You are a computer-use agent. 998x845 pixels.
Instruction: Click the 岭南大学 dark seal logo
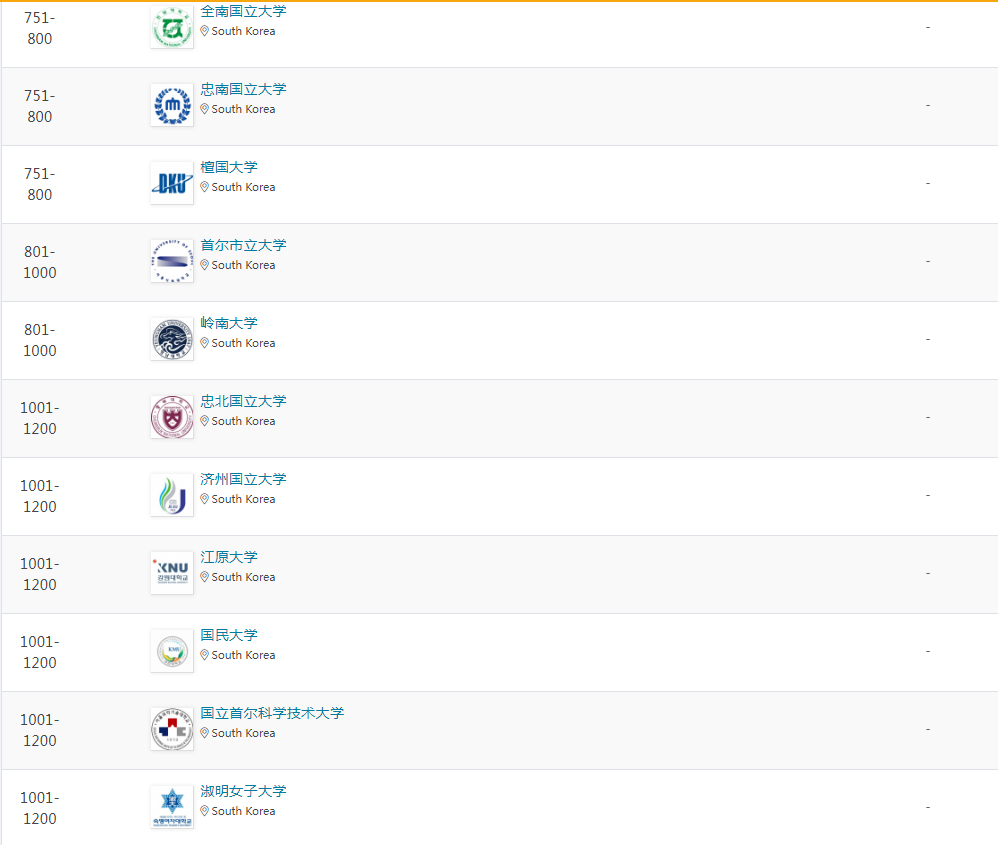[172, 338]
